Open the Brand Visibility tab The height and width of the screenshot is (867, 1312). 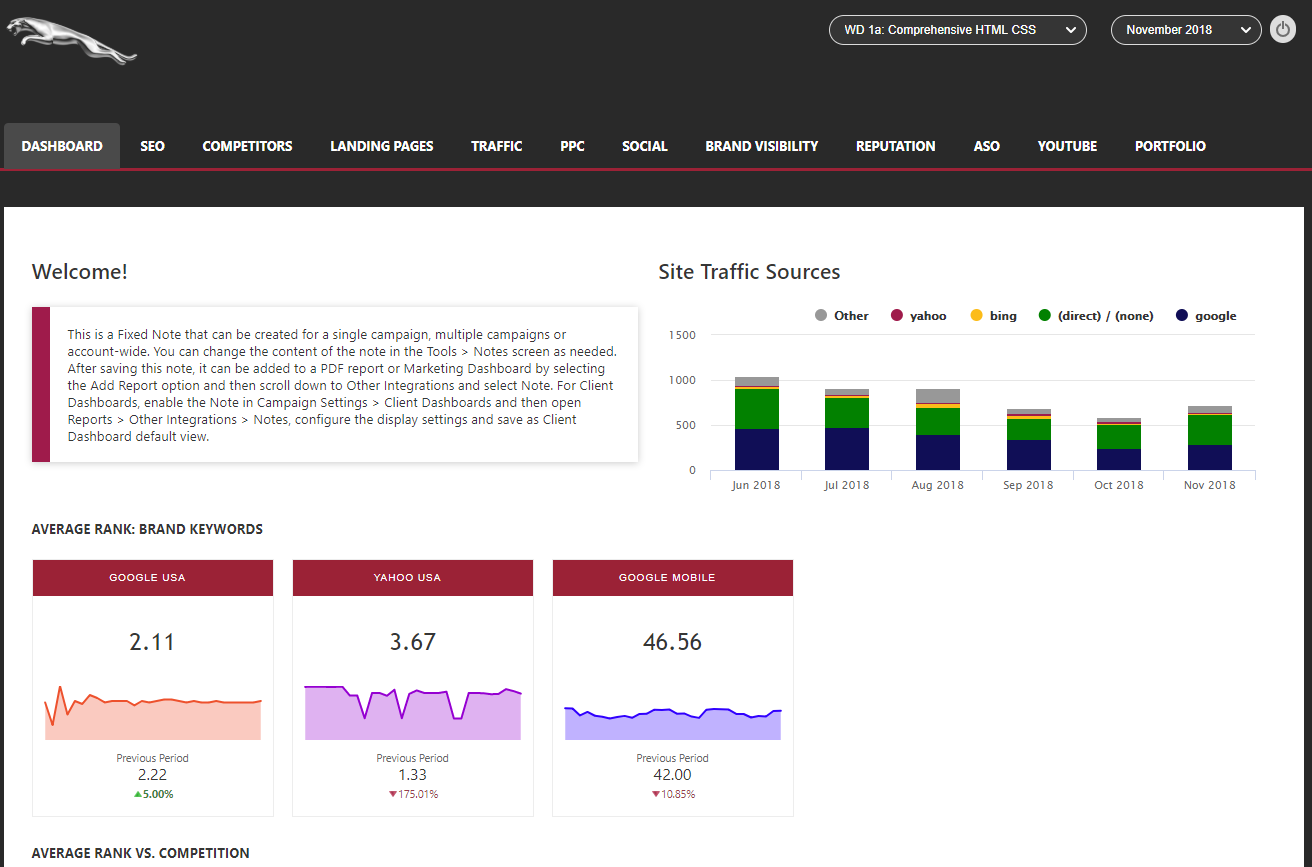pyautogui.click(x=761, y=146)
